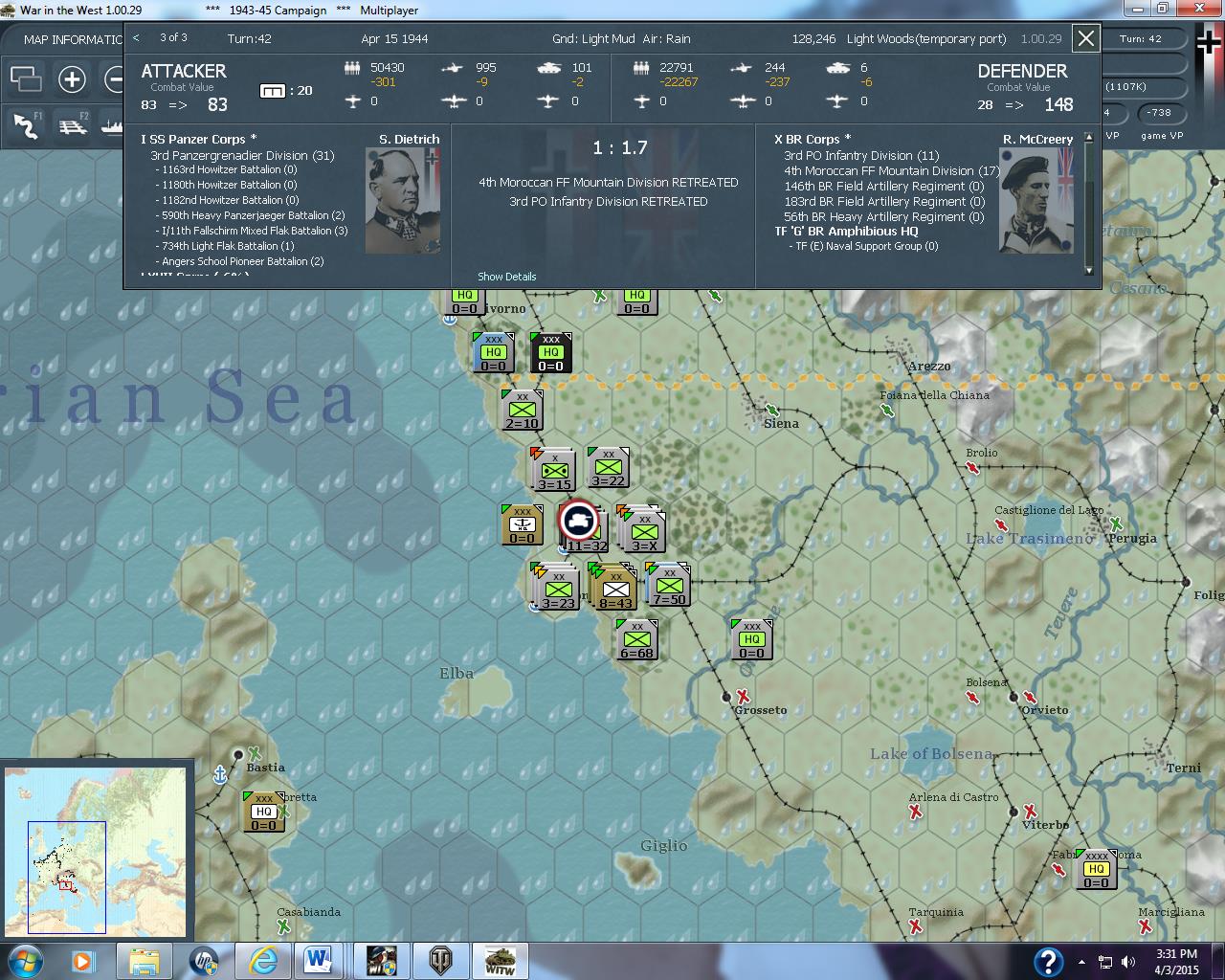Image resolution: width=1225 pixels, height=980 pixels.
Task: Select the amphibious HQ counter in the sea
Action: click(523, 524)
